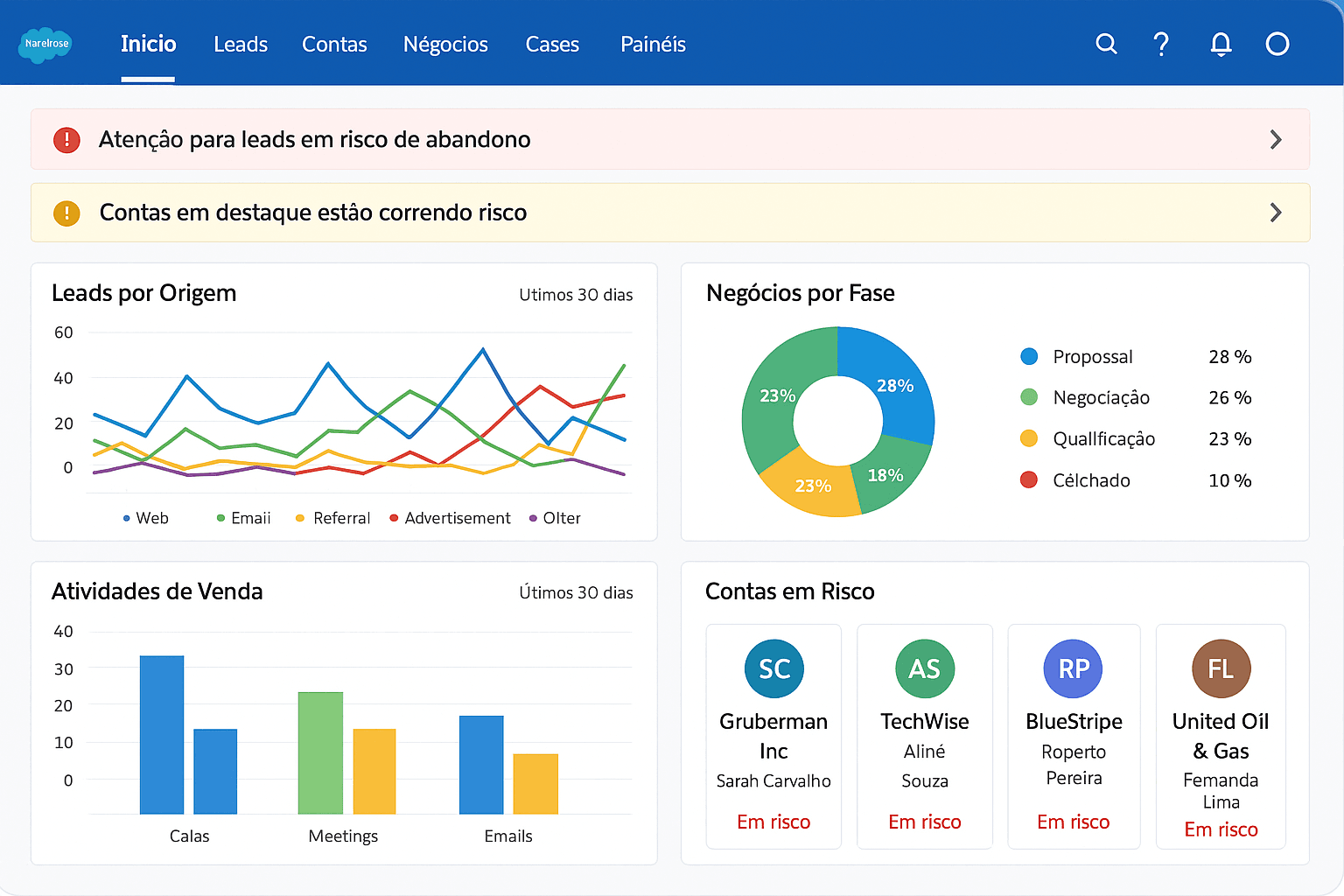Screen dimensions: 1344x896
Task: Click the red alert warning icon
Action: (66, 140)
